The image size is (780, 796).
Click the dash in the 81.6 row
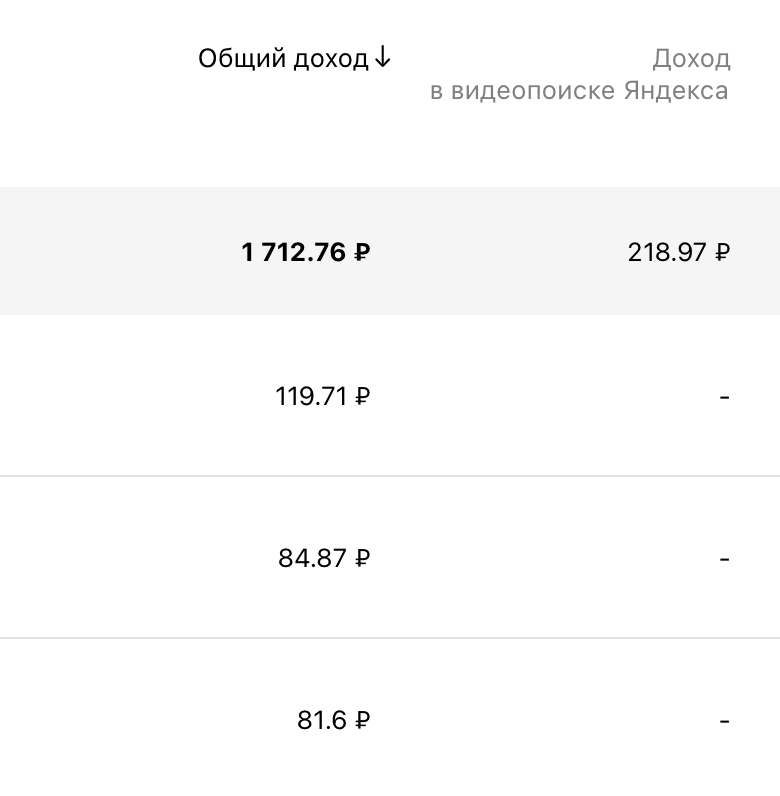click(725, 721)
